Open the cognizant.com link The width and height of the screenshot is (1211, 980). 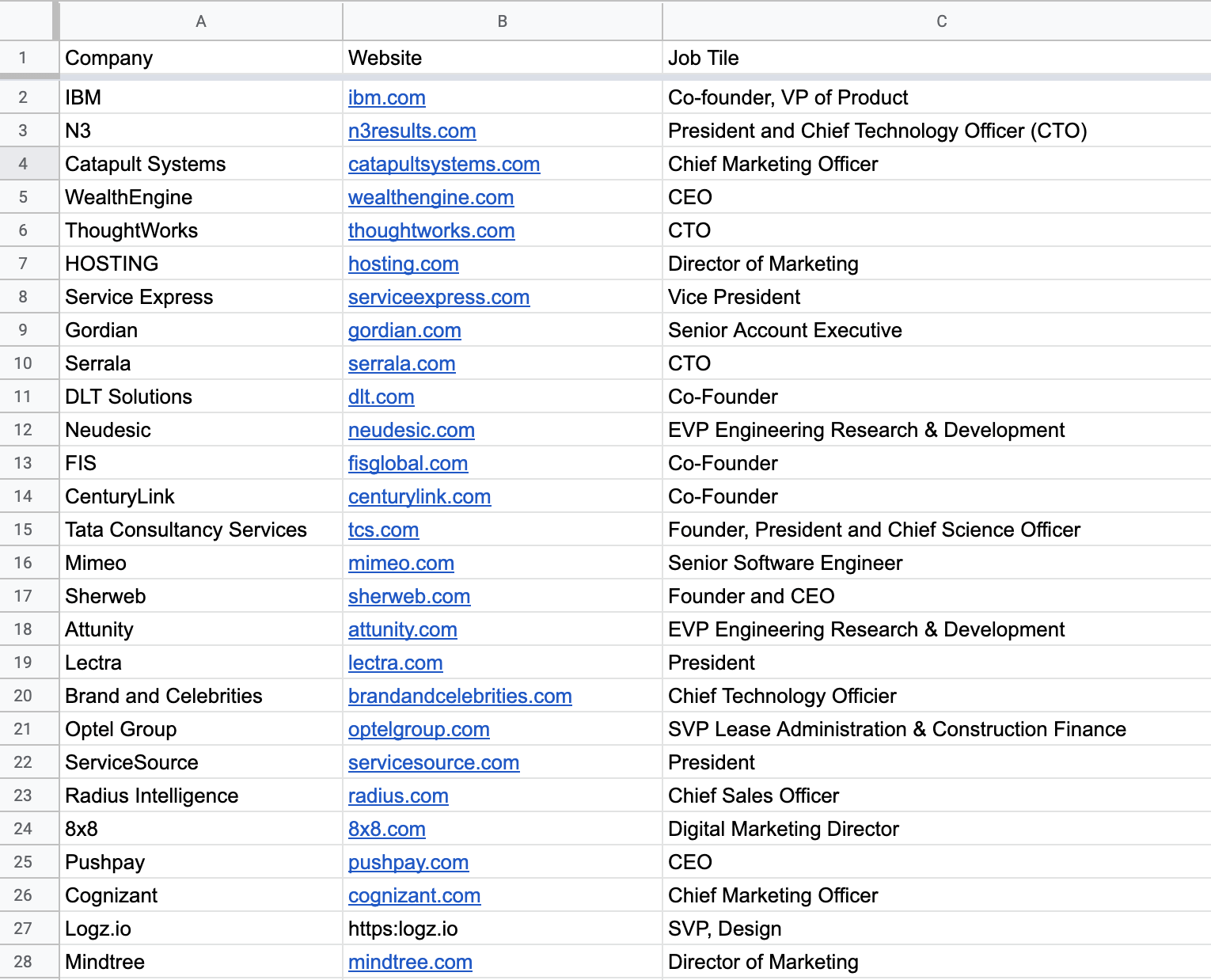click(414, 895)
